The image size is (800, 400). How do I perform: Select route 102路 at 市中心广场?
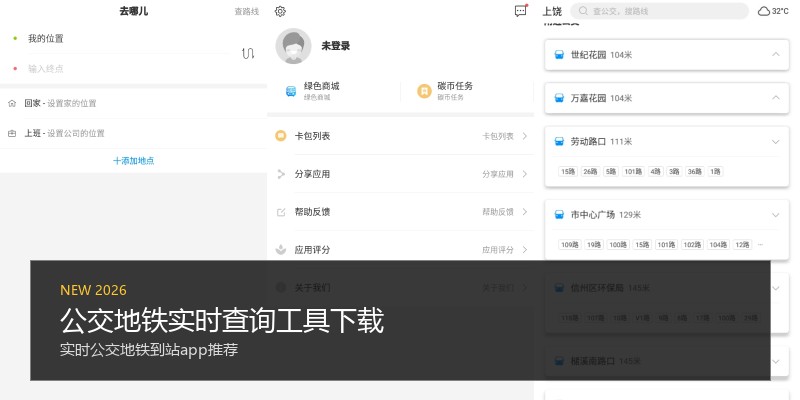[x=692, y=245]
